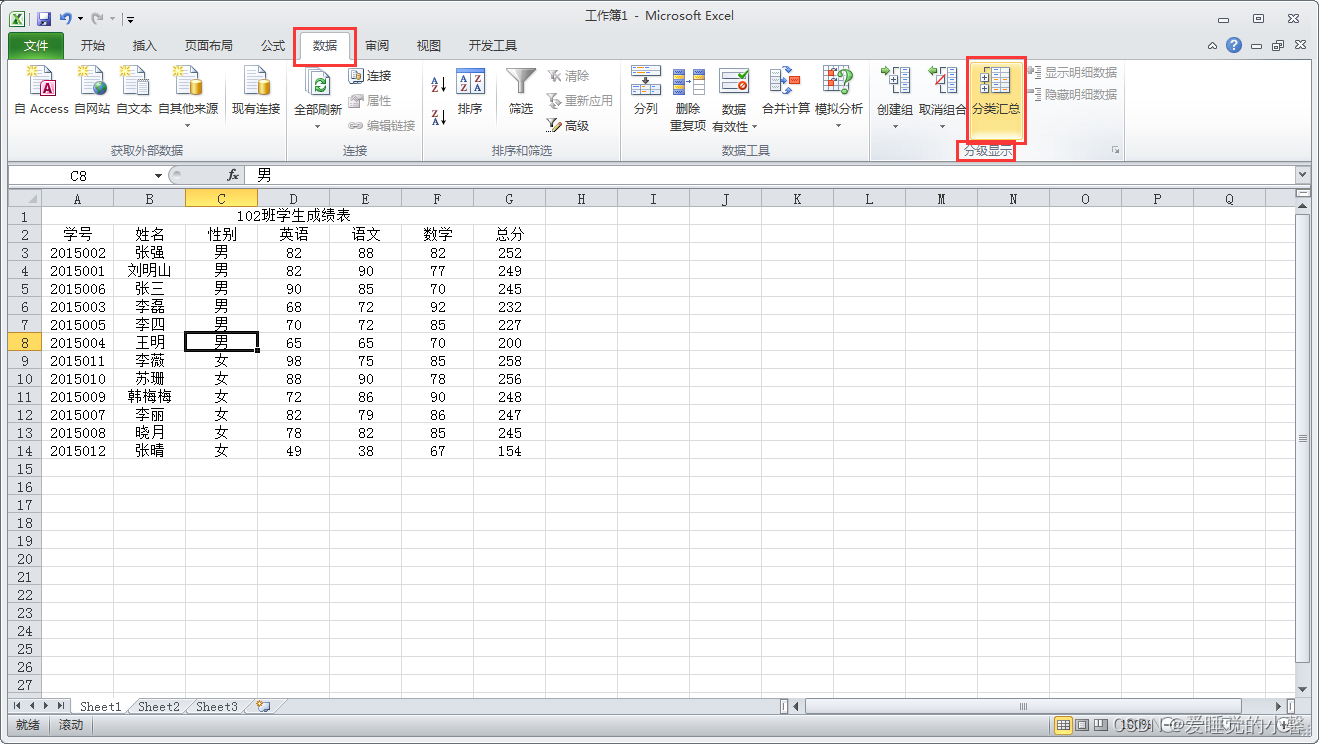Select column H header
The image size is (1319, 744).
[x=581, y=199]
